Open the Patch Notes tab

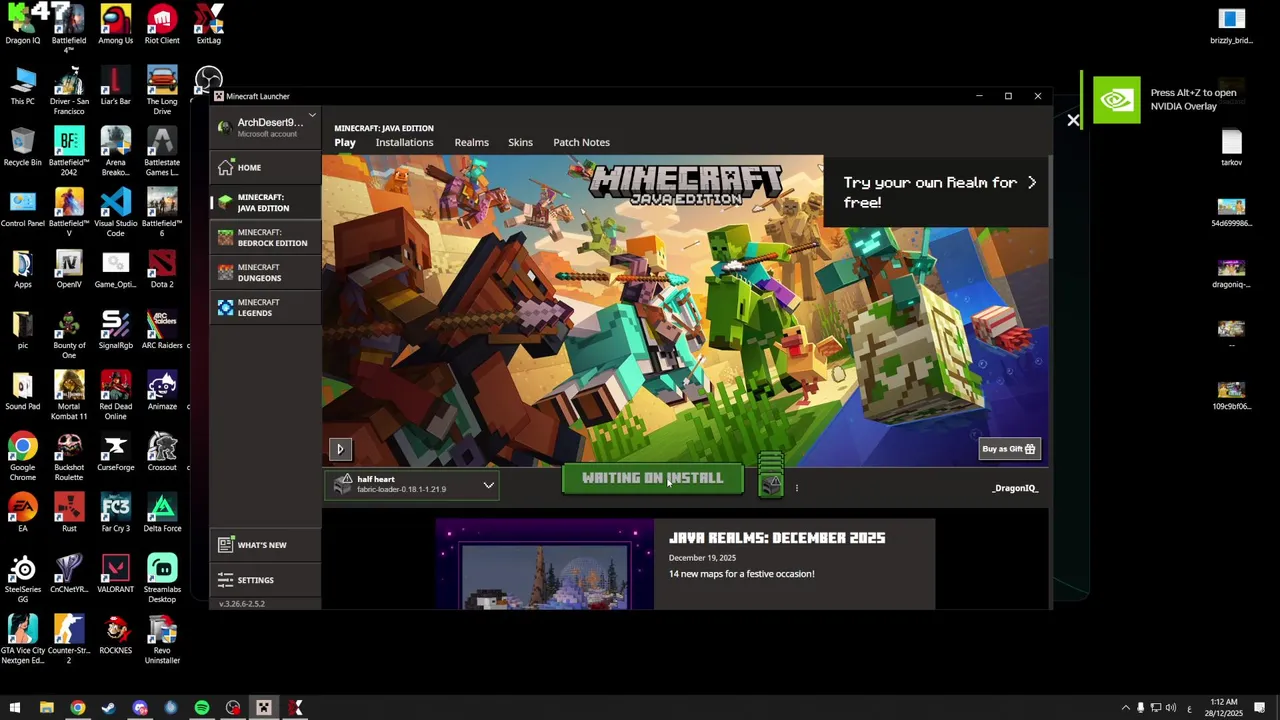pyautogui.click(x=581, y=142)
